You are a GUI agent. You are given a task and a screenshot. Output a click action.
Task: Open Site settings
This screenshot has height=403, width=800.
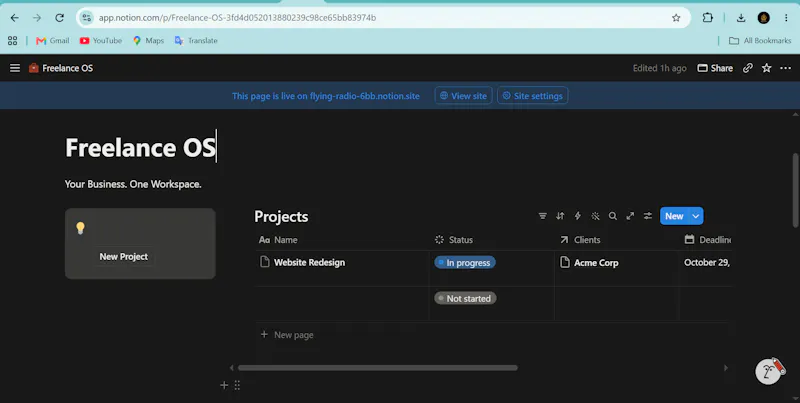click(532, 95)
